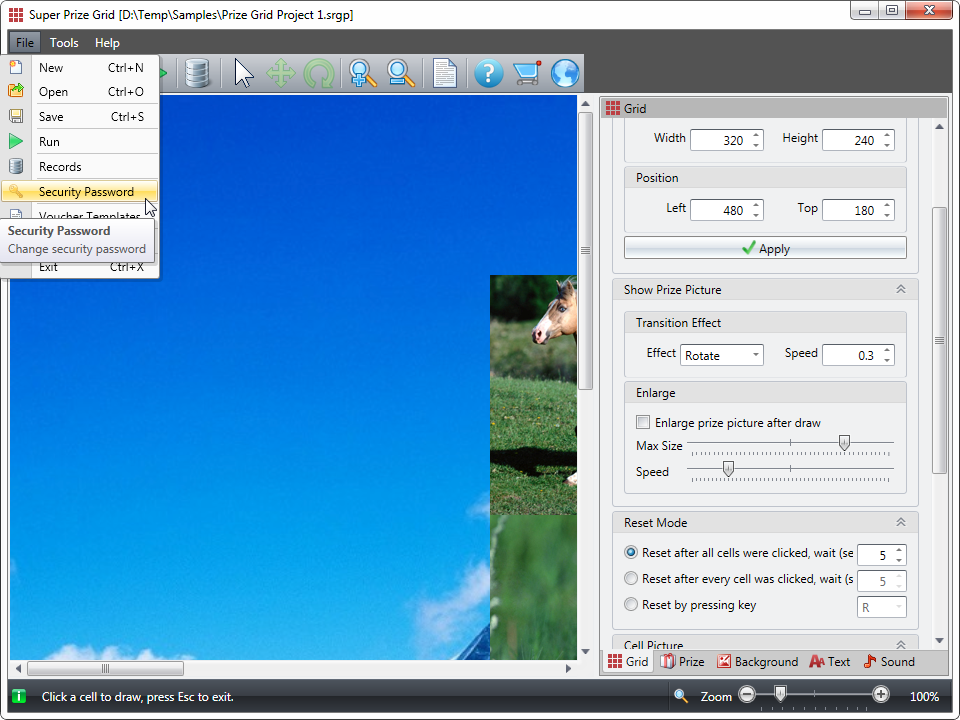
Task: Select Reset after every cell was clicked
Action: 631,578
